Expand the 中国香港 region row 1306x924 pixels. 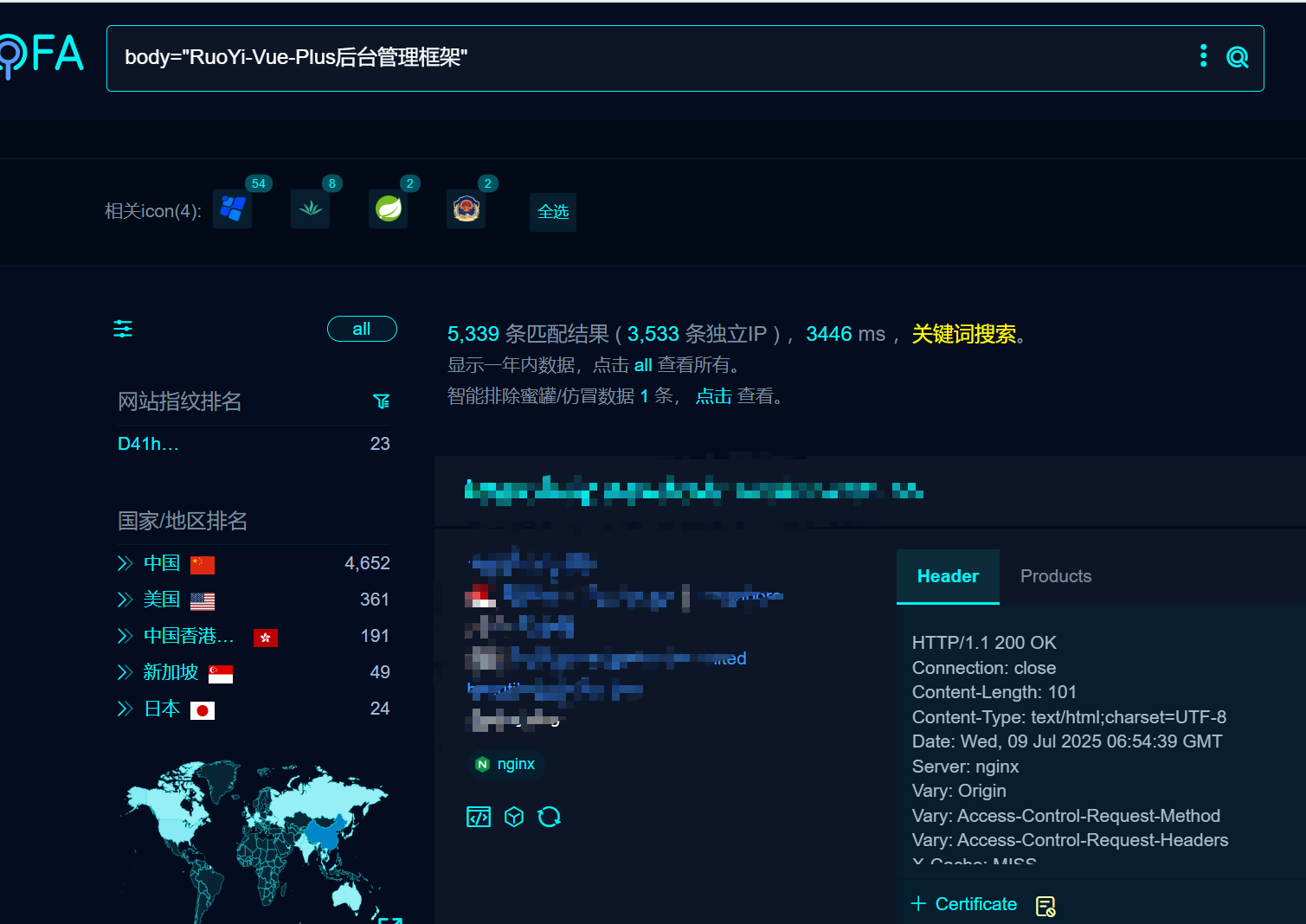125,636
